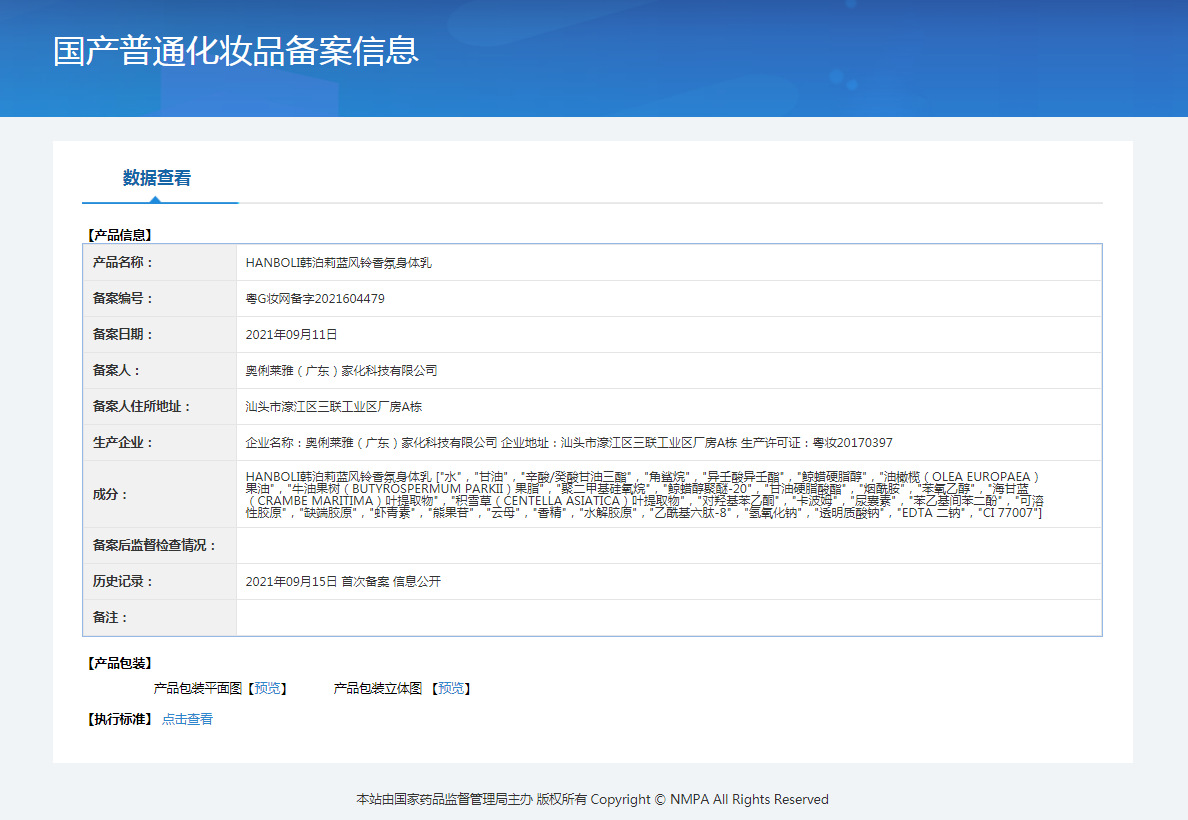This screenshot has height=820, width=1188.
Task: Select history record 2021年09月15日 首次备案 信息公开
Action: click(x=343, y=581)
